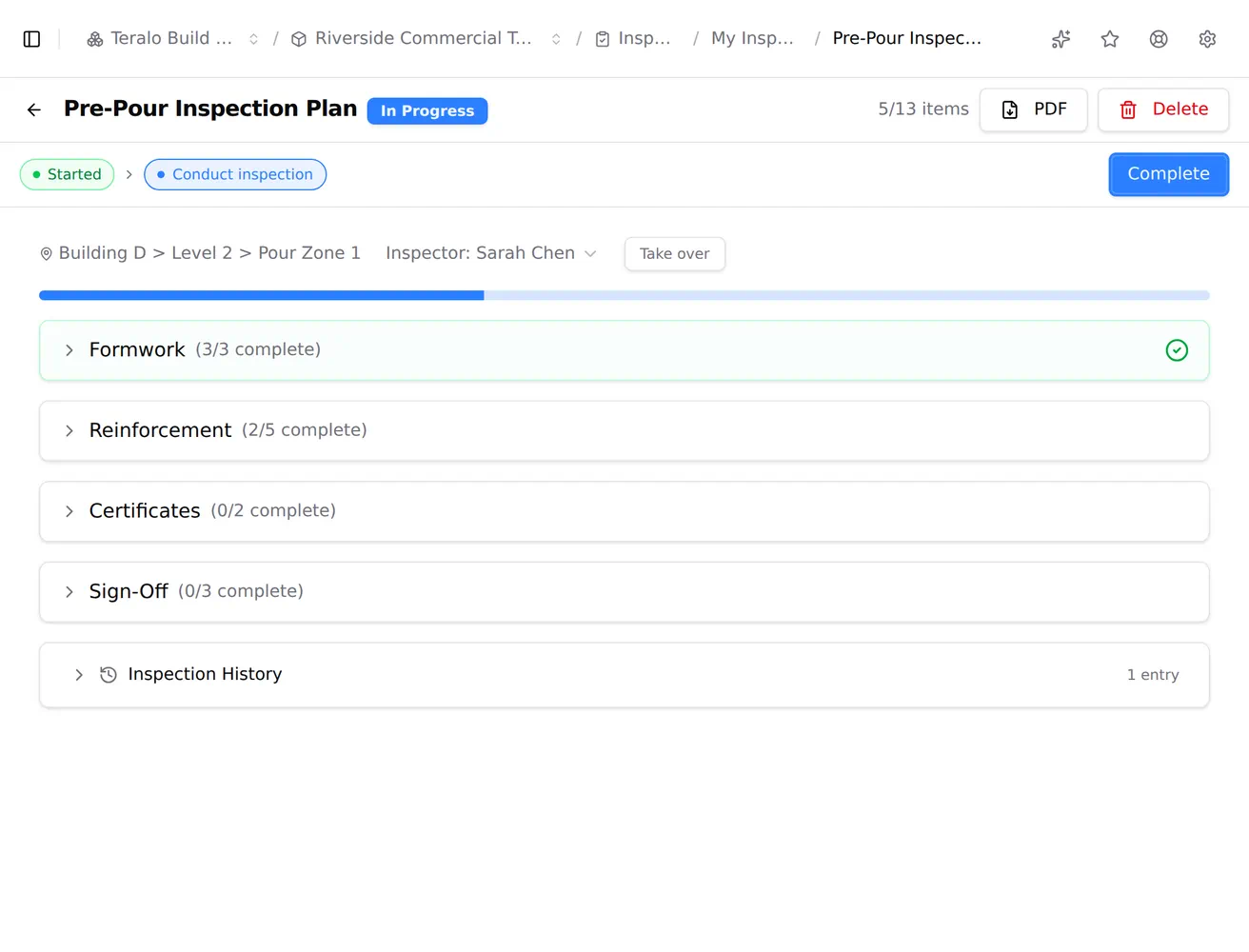
Task: Click the Take over button
Action: coord(674,254)
